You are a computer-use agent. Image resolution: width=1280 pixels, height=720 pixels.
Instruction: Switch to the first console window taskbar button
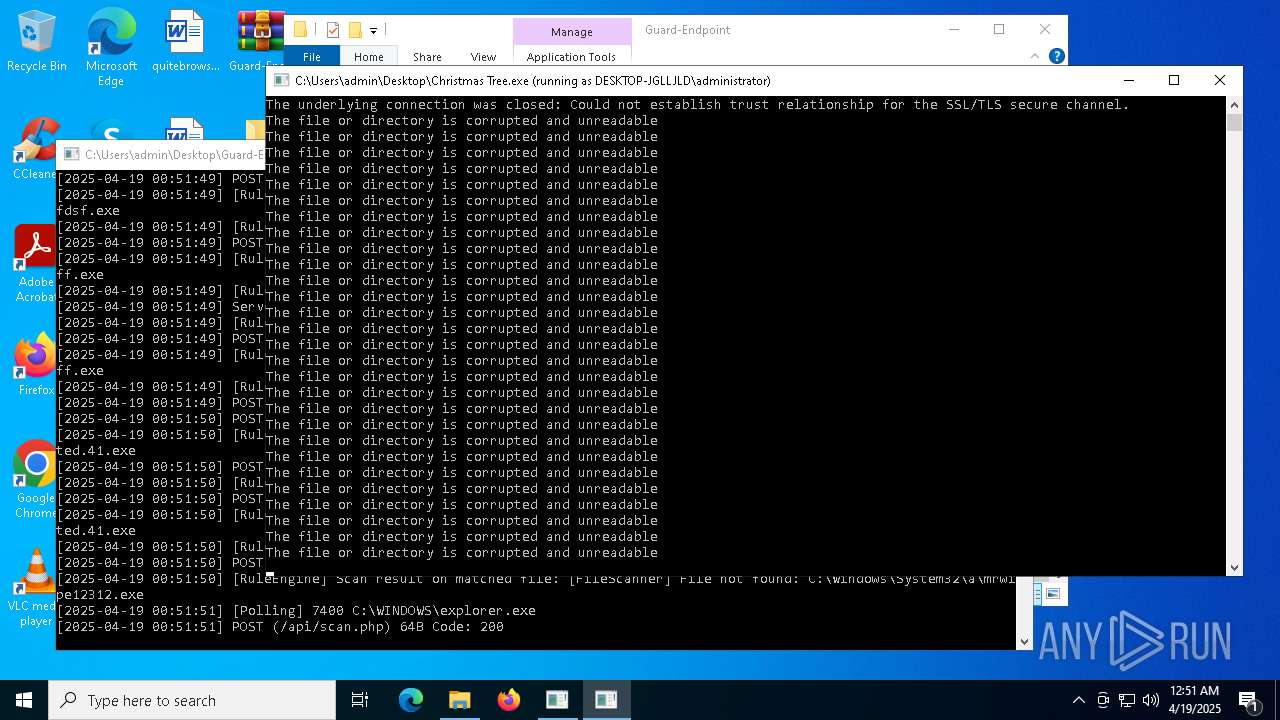(x=557, y=700)
